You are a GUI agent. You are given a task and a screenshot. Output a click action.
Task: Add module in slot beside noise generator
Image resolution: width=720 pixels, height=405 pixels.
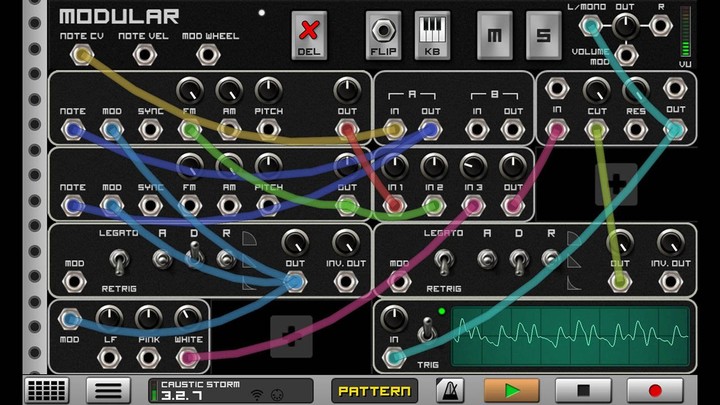(292, 337)
